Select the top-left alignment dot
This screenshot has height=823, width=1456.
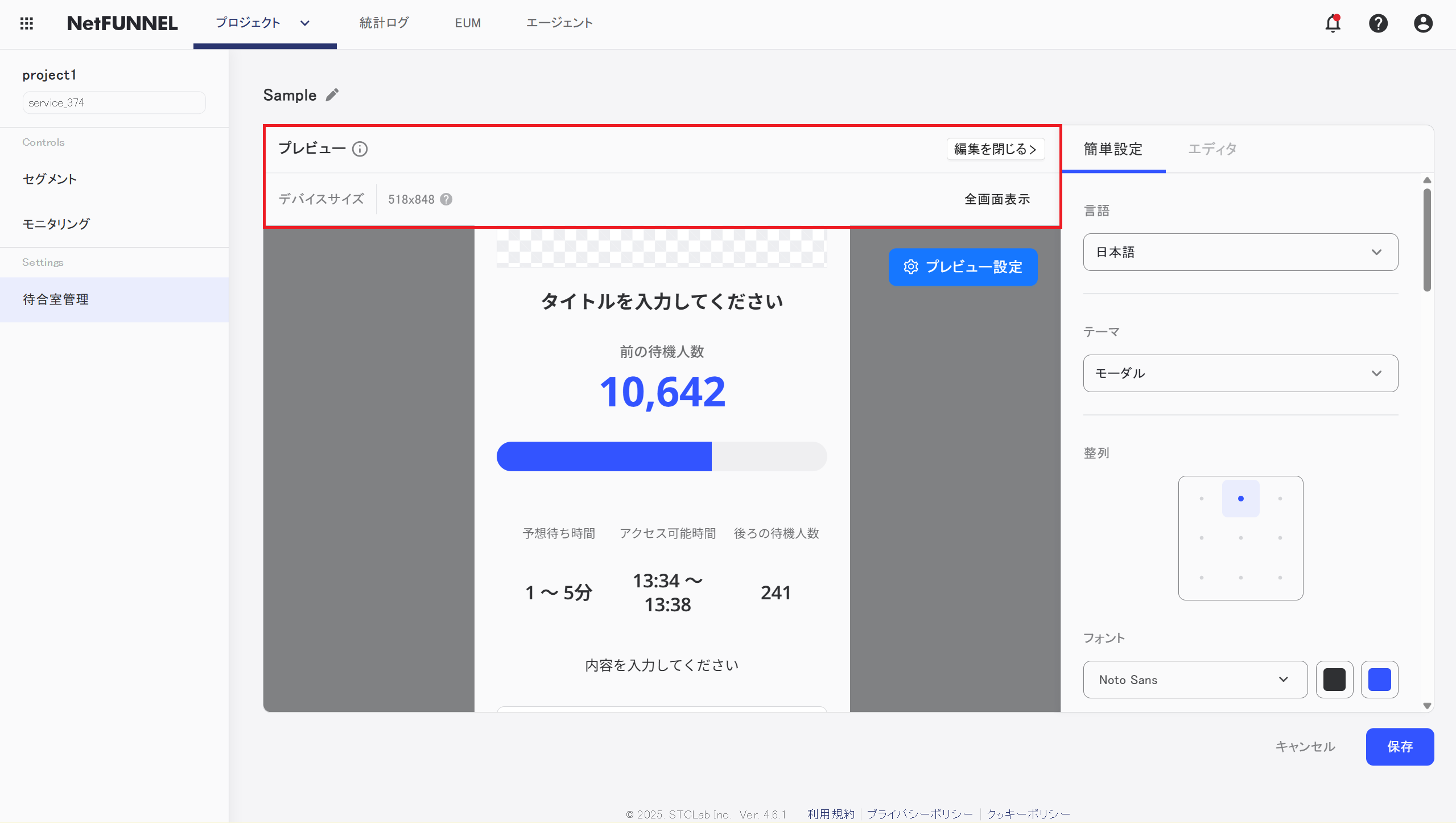point(1201,498)
